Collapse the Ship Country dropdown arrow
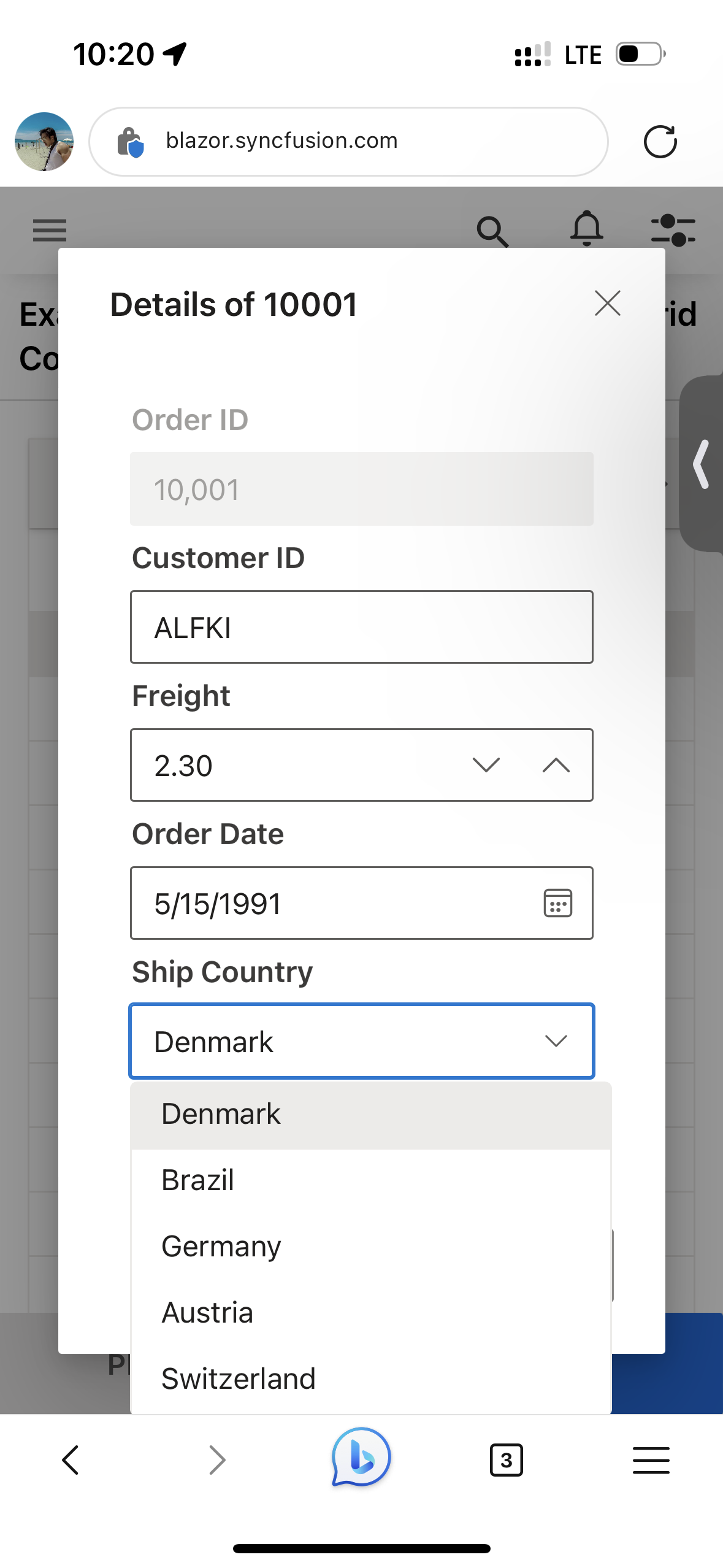Screen dimensions: 723x1568 pyautogui.click(x=556, y=1041)
